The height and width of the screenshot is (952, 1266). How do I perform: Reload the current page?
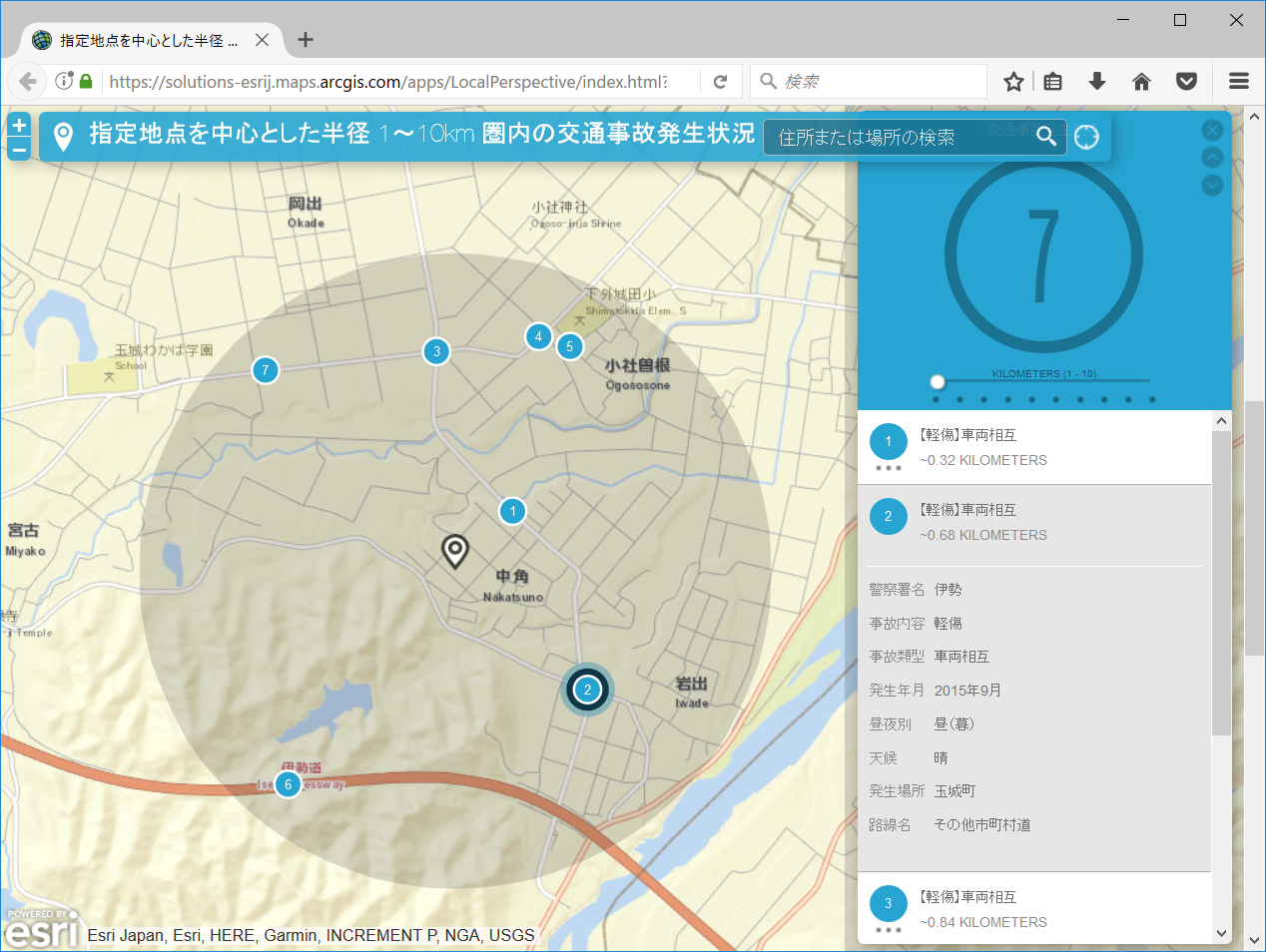tap(720, 82)
